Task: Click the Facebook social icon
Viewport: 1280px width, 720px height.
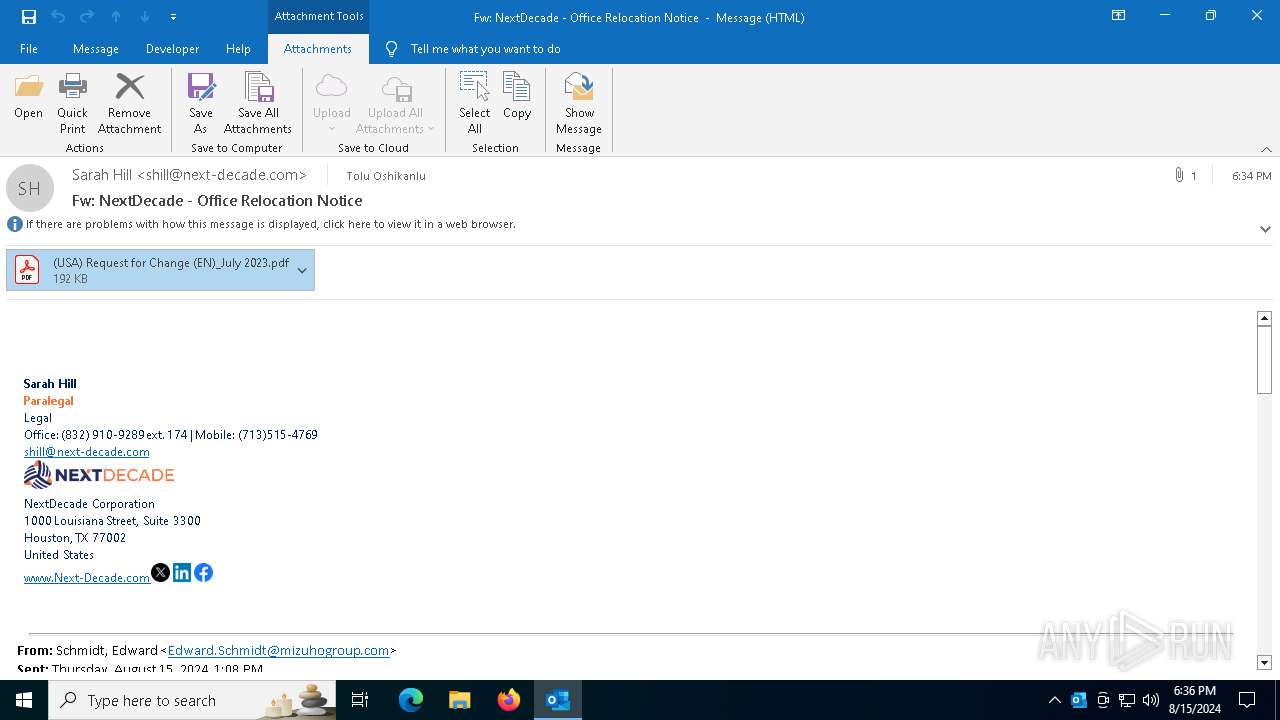Action: point(204,573)
